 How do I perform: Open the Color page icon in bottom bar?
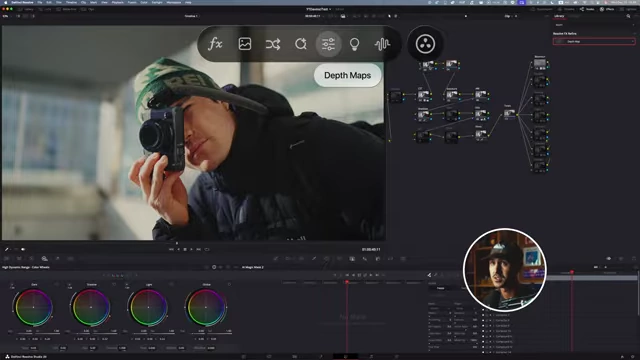tap(345, 357)
